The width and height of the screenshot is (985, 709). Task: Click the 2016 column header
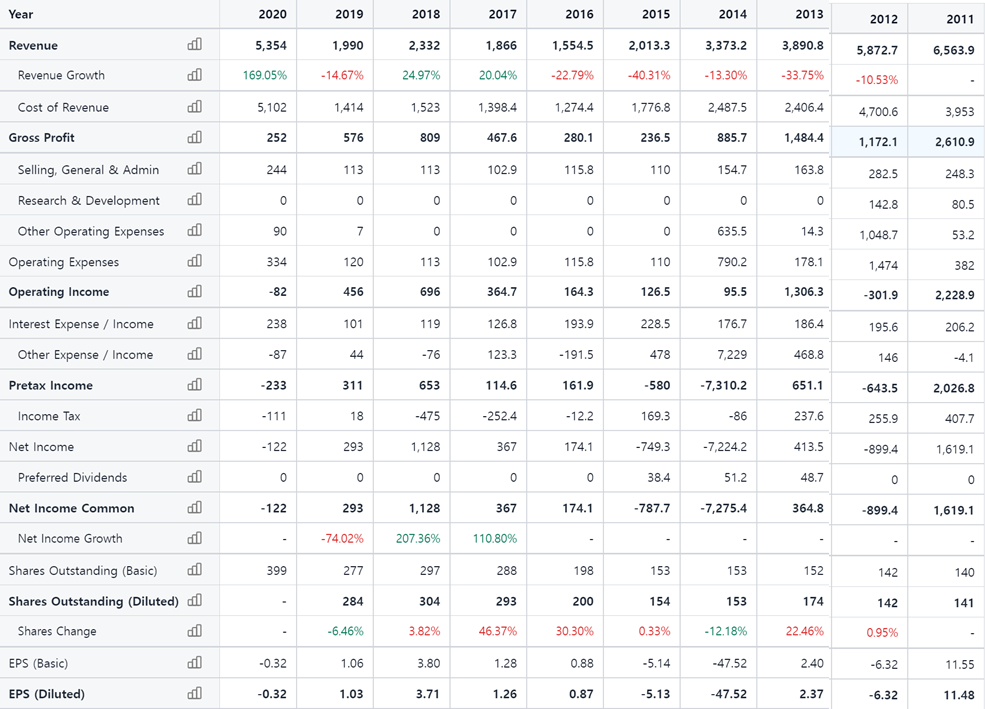579,14
